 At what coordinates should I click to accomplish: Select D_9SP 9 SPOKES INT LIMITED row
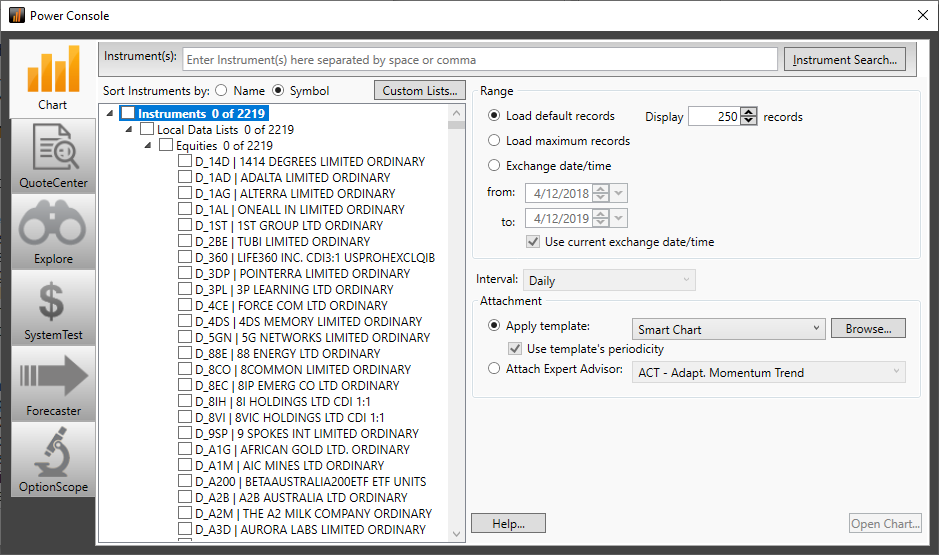click(x=307, y=433)
